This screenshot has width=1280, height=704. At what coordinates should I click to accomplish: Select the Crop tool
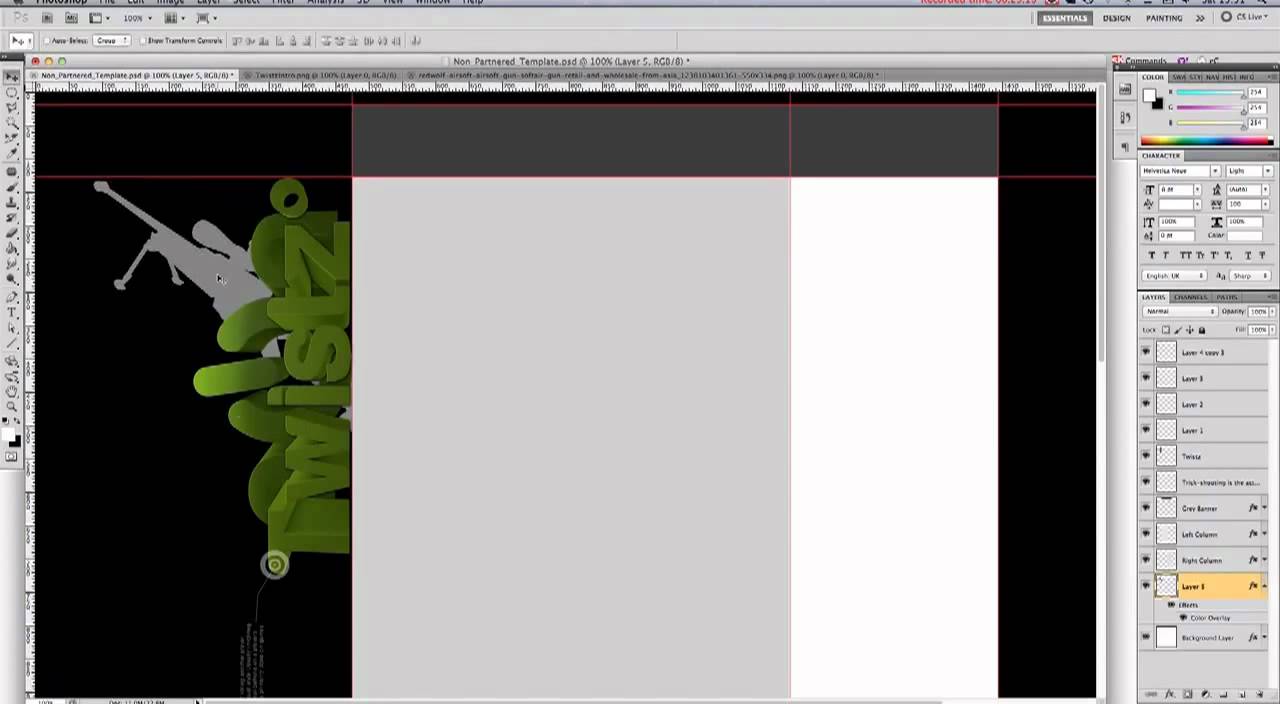13,138
